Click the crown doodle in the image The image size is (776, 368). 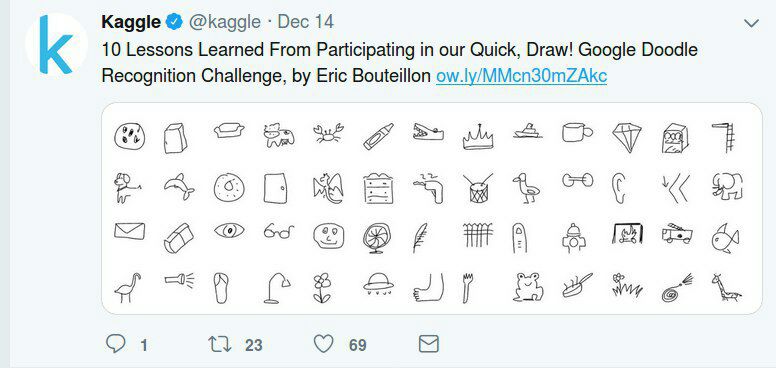click(x=478, y=137)
